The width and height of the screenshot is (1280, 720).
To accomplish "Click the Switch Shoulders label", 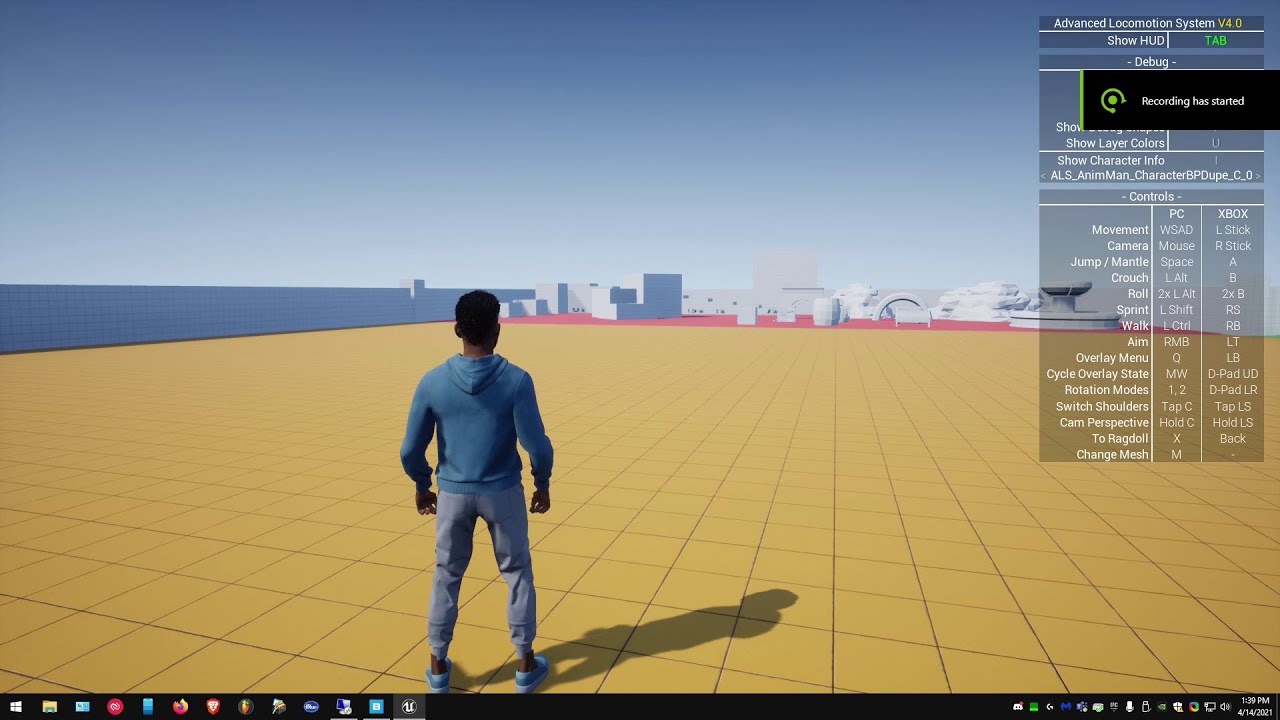I will point(1102,407).
